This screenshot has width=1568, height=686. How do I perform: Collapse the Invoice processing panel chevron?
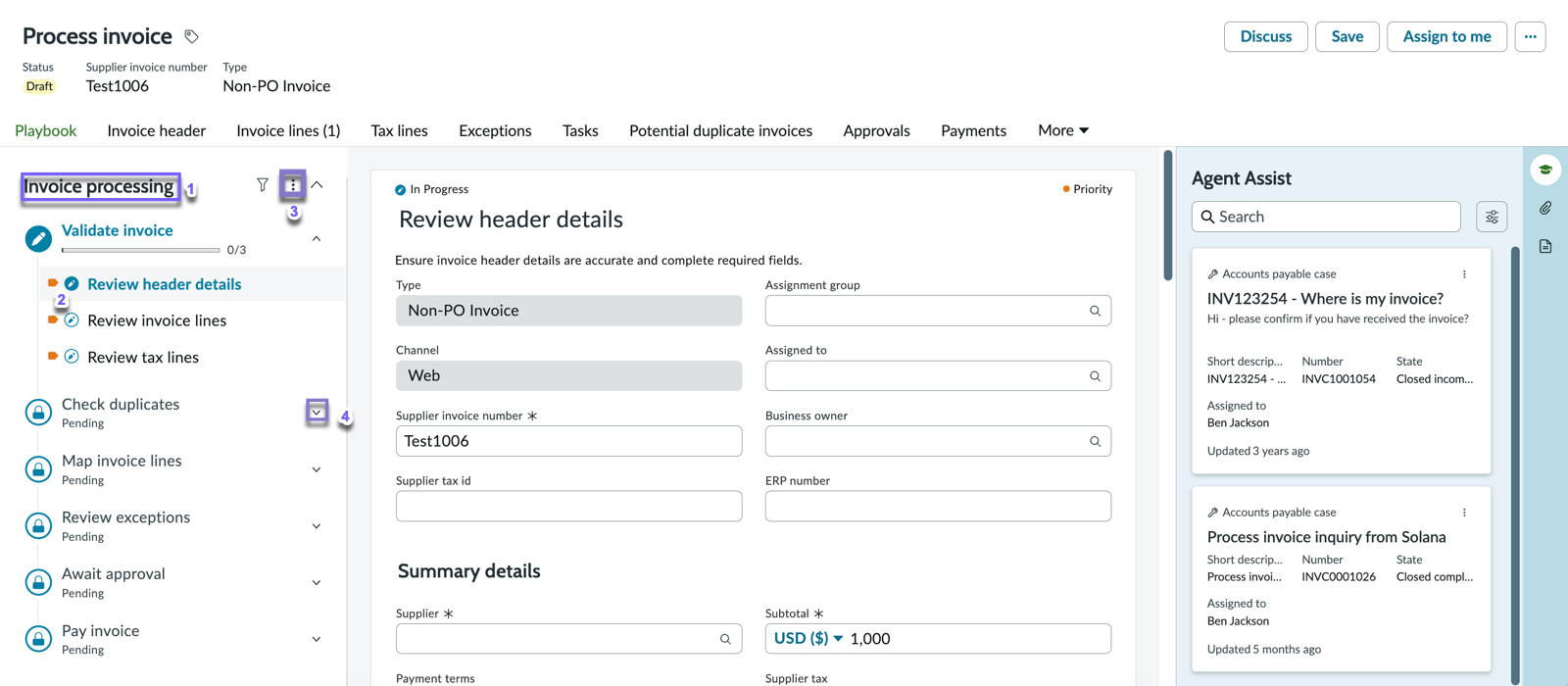[318, 184]
